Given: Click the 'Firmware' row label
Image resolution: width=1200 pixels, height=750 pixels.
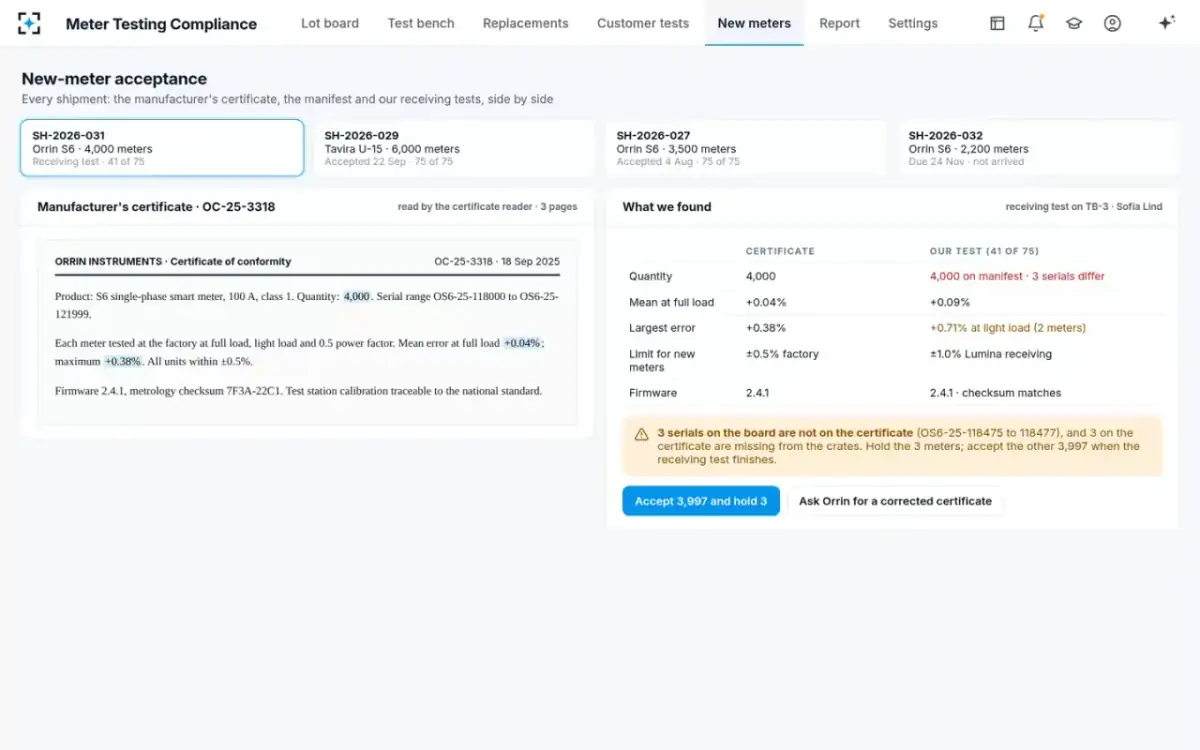Looking at the screenshot, I should pyautogui.click(x=653, y=393).
